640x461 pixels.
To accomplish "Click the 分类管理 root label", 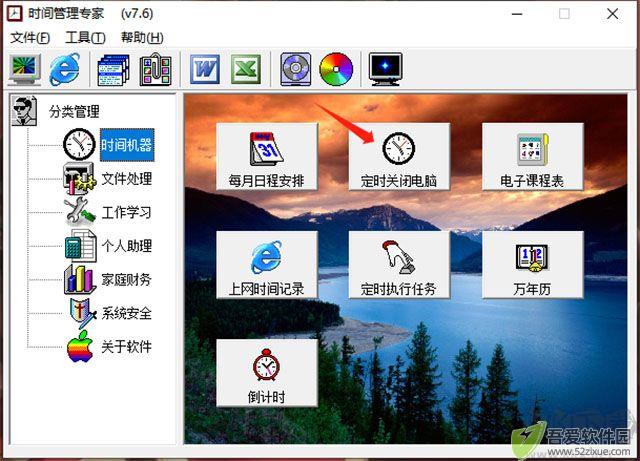I will tap(74, 111).
